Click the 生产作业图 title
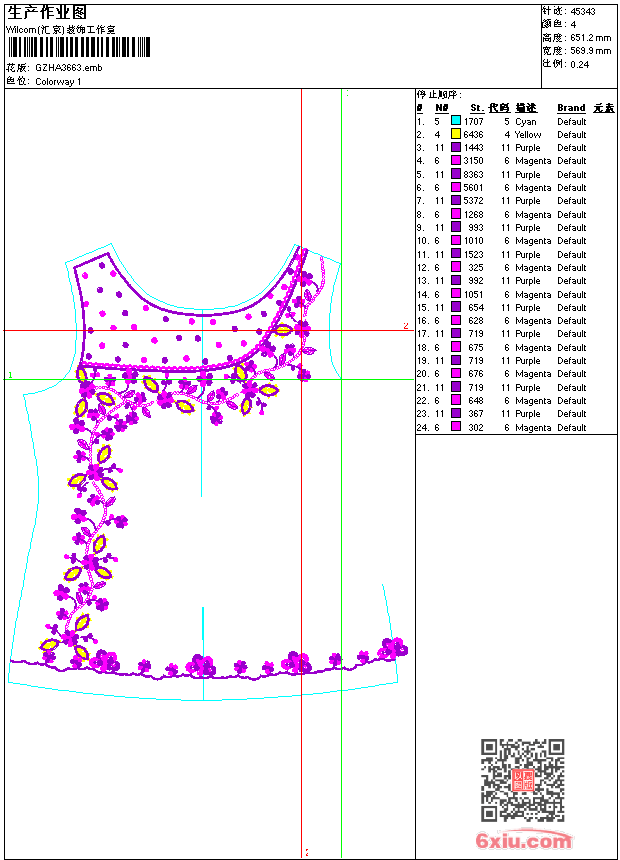The width and height of the screenshot is (620, 860). click(x=47, y=12)
